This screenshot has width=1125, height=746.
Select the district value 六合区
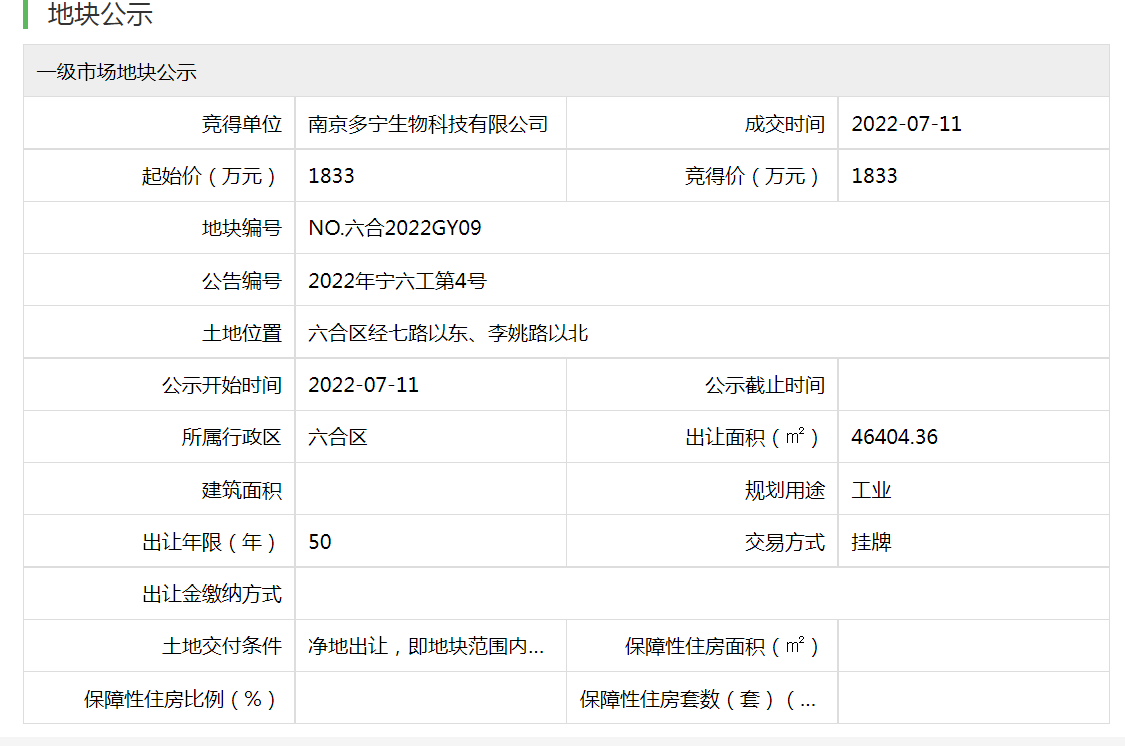[337, 437]
